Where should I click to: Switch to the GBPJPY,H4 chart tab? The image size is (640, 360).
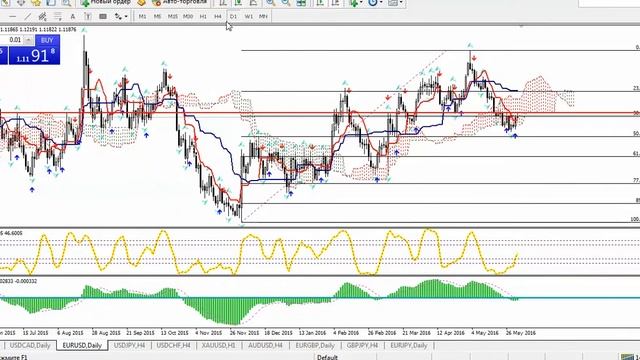(x=362, y=345)
